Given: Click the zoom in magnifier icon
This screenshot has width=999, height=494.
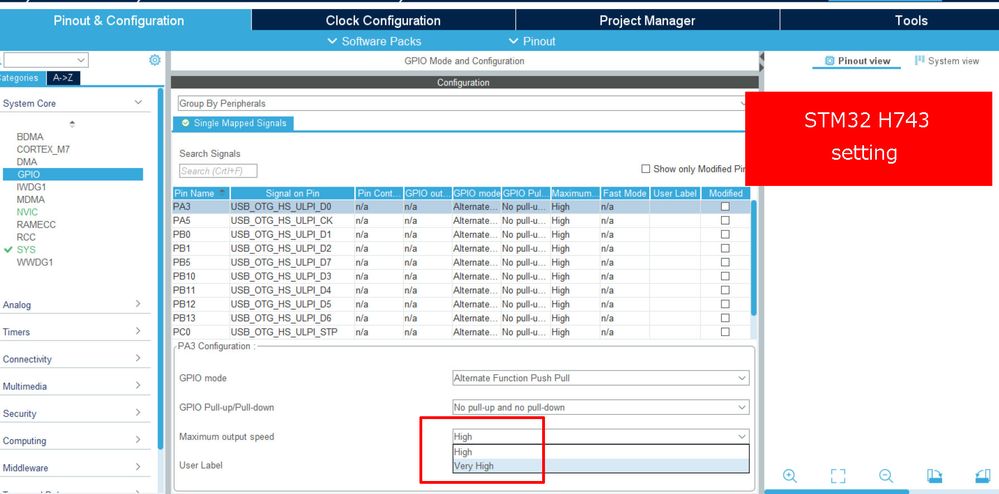Looking at the screenshot, I should [790, 476].
